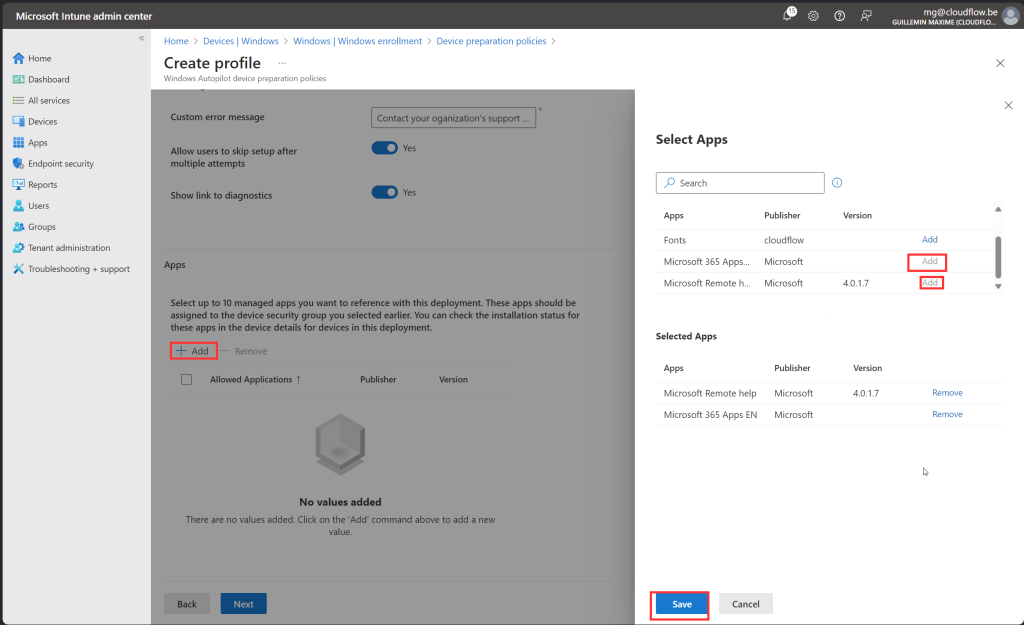Image resolution: width=1024 pixels, height=625 pixels.
Task: Open the help question mark icon
Action: (839, 16)
